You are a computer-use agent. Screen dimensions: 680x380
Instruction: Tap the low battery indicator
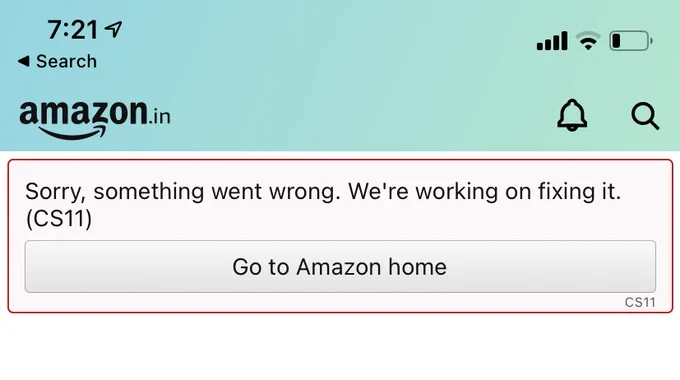coord(631,41)
